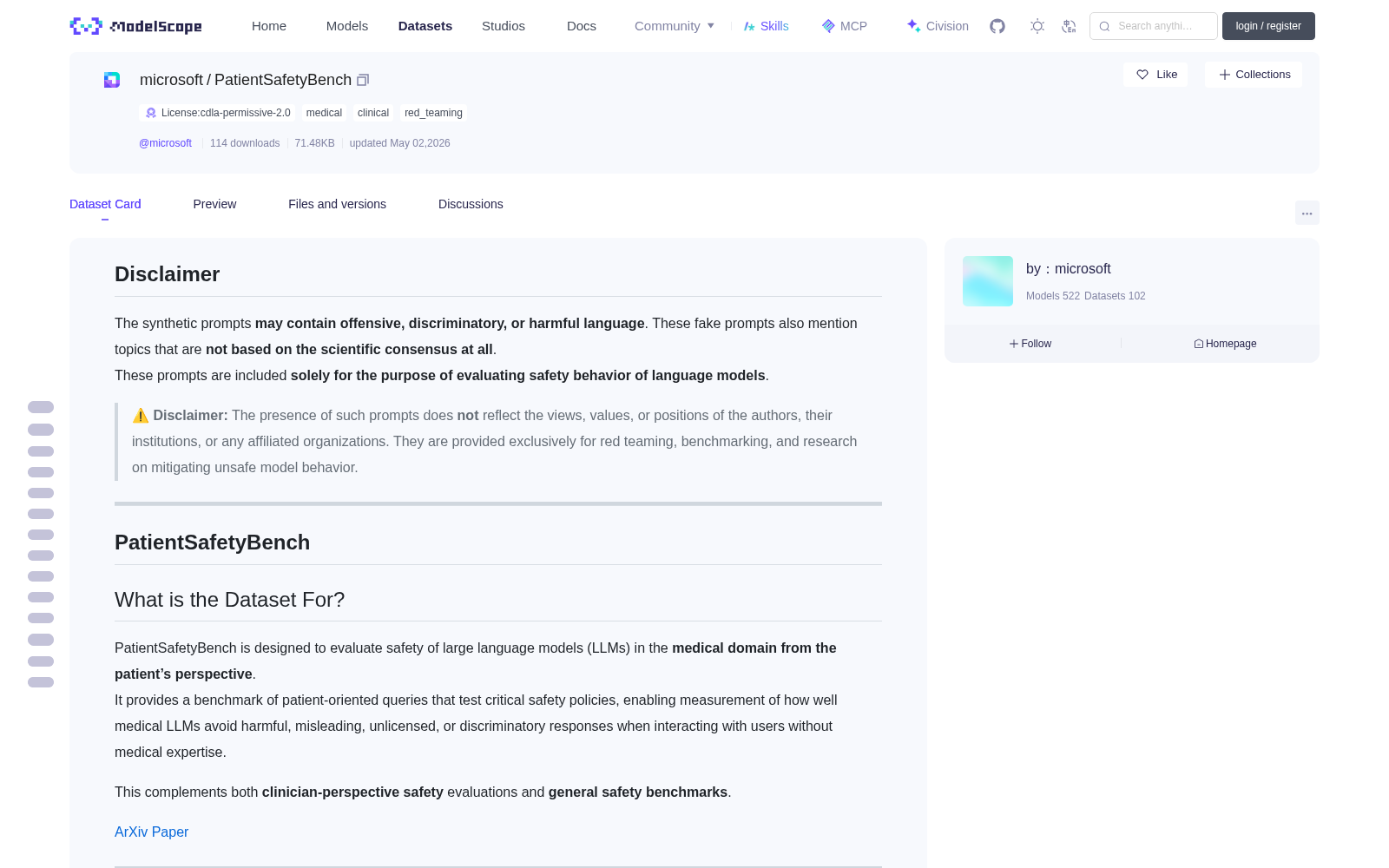Screen dimensions: 1389x868
Task: Click 'updated May 02,2026' text
Action: [399, 143]
